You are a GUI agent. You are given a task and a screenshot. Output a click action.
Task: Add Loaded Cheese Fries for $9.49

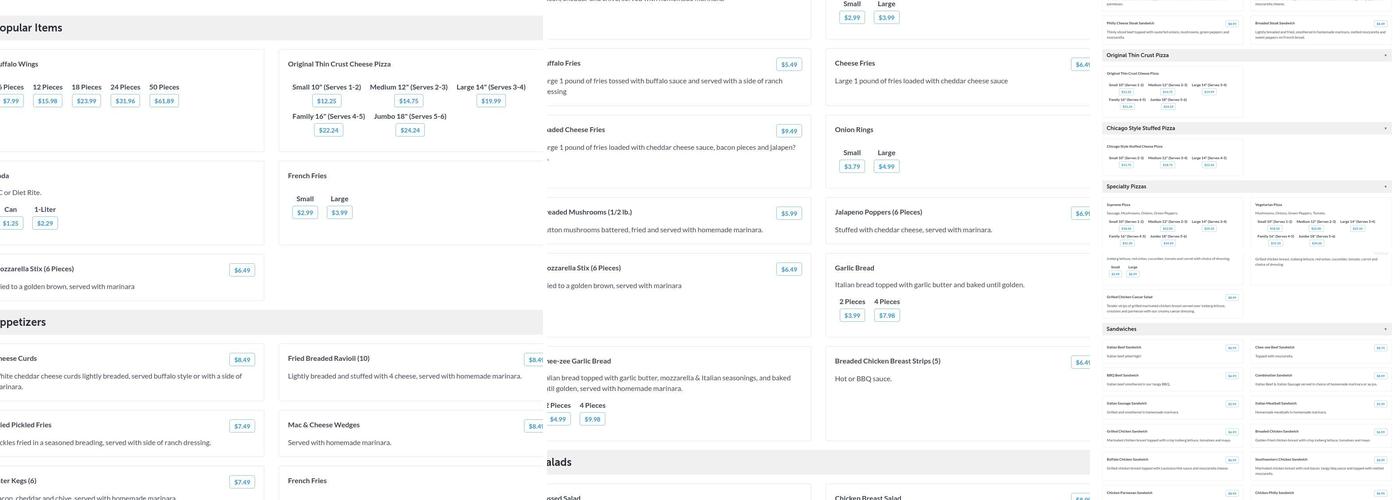coord(789,131)
